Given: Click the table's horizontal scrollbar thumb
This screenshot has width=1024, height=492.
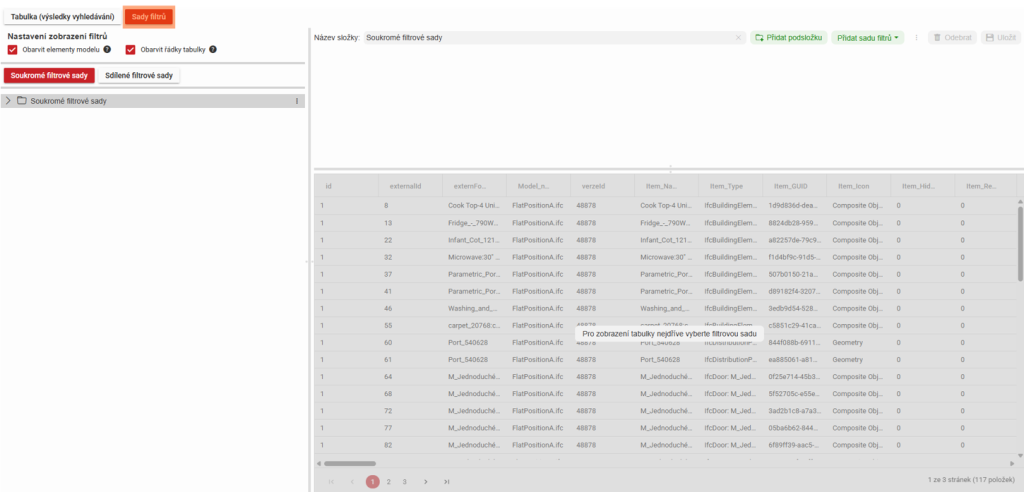Looking at the screenshot, I should tap(349, 463).
